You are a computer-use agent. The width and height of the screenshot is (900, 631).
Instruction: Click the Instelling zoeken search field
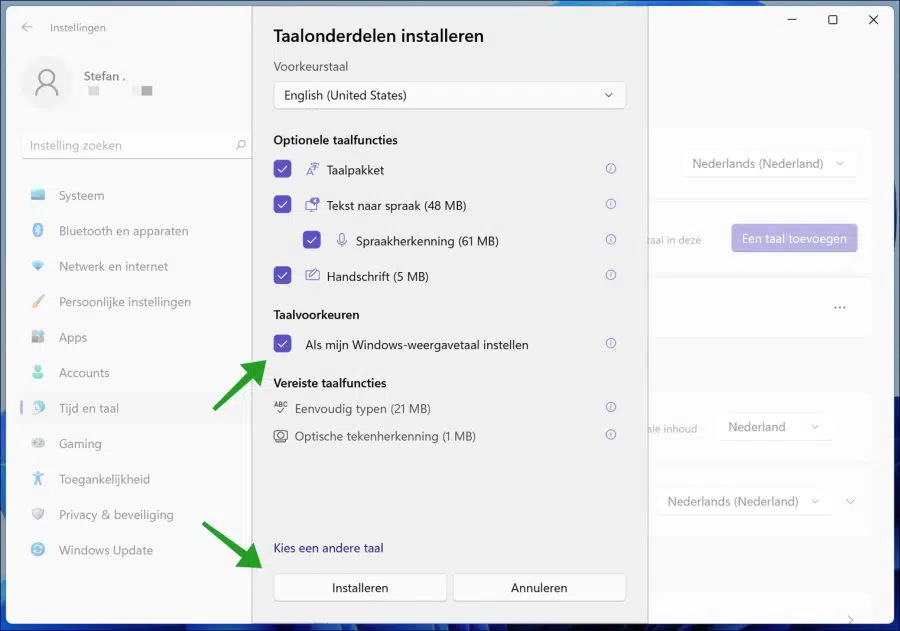tap(136, 145)
